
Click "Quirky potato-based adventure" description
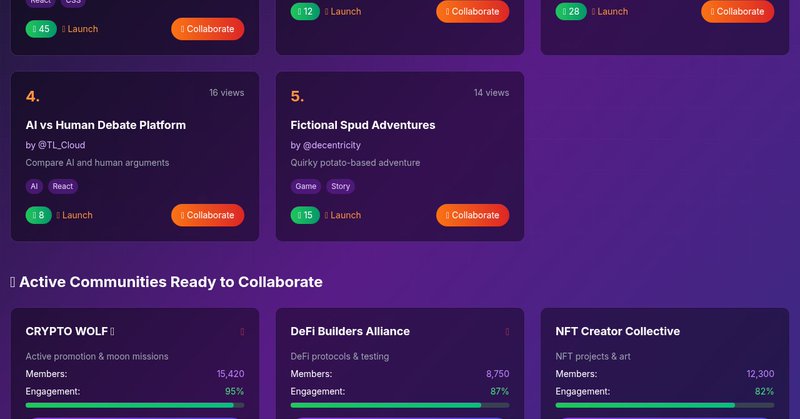click(355, 163)
